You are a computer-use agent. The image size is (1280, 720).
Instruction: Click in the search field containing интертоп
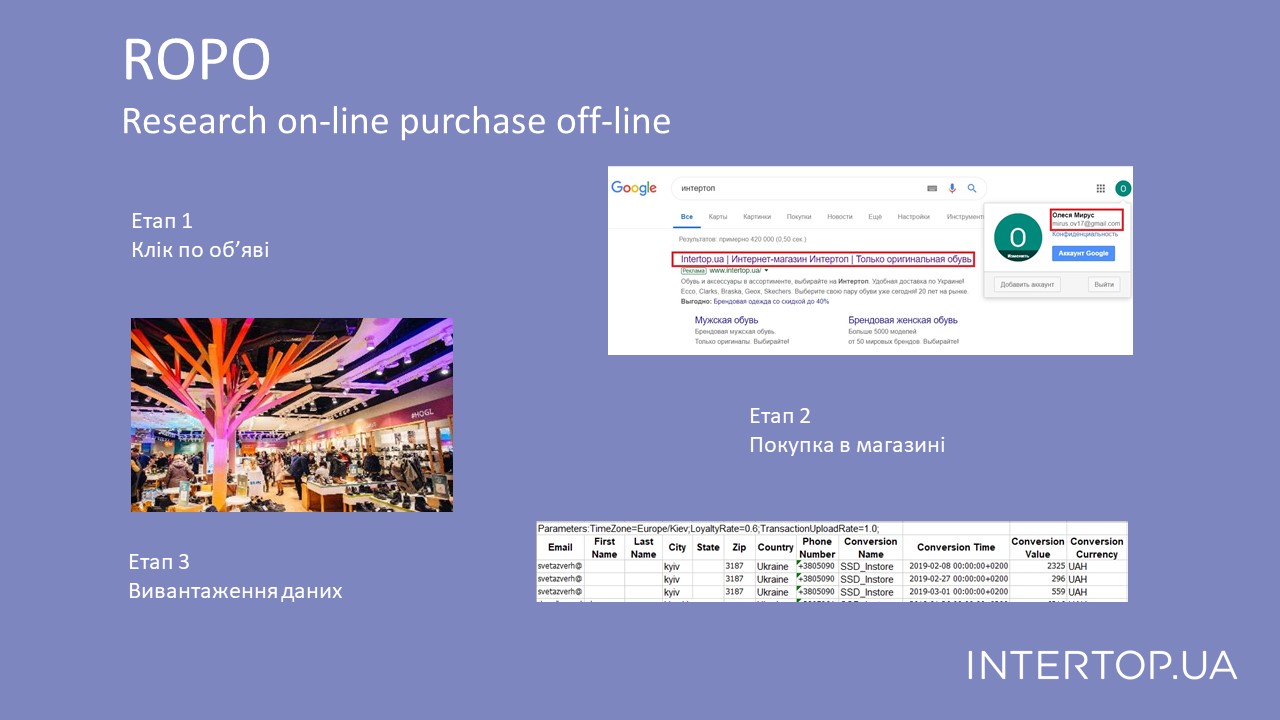click(790, 188)
